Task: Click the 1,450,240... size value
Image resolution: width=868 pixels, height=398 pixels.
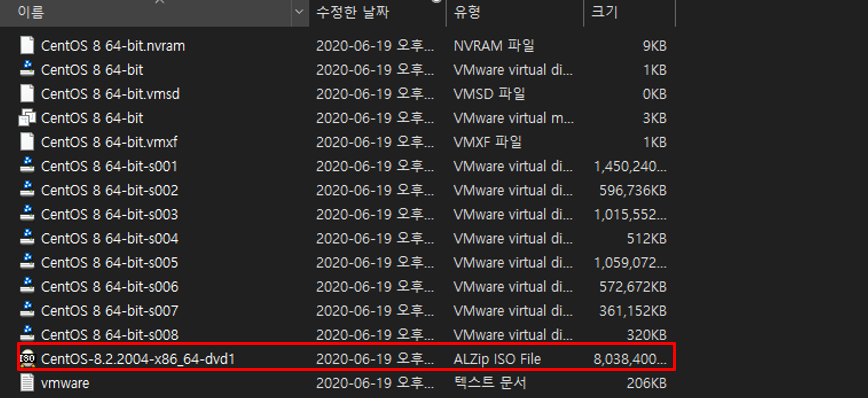Action: coord(630,166)
